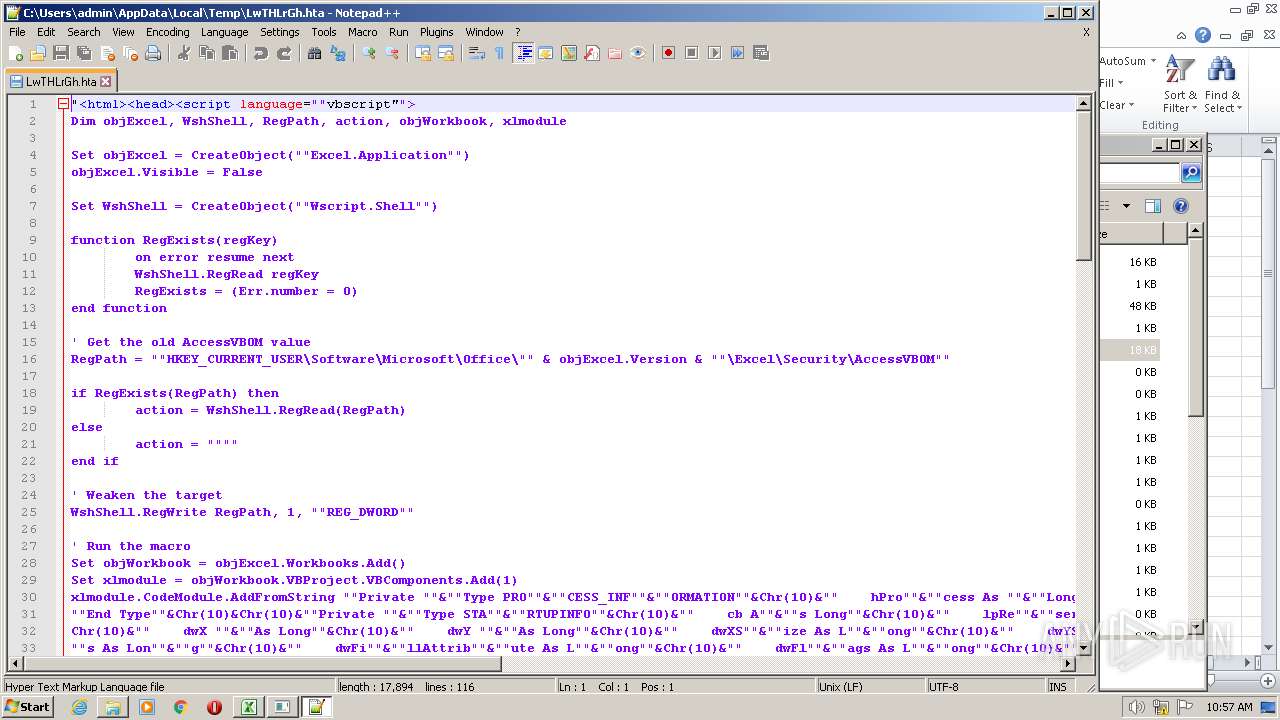Open Chrome from the taskbar
The image size is (1280, 720).
click(x=180, y=707)
